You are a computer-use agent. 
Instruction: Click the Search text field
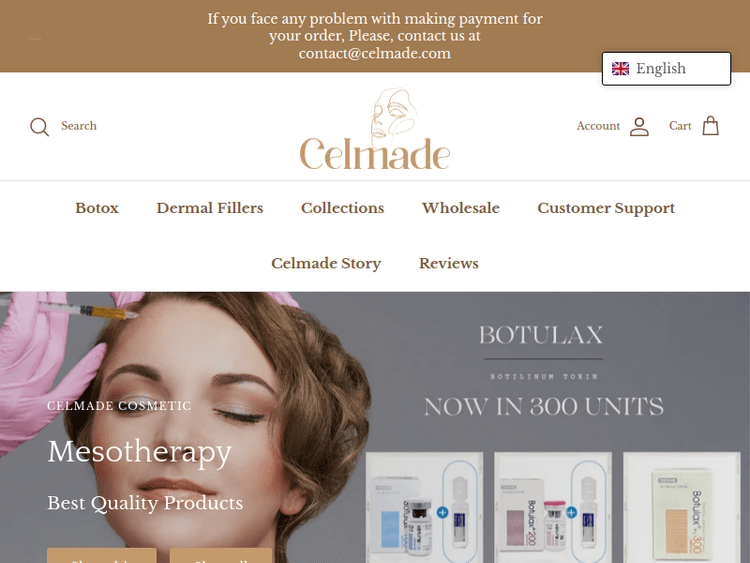pos(79,126)
